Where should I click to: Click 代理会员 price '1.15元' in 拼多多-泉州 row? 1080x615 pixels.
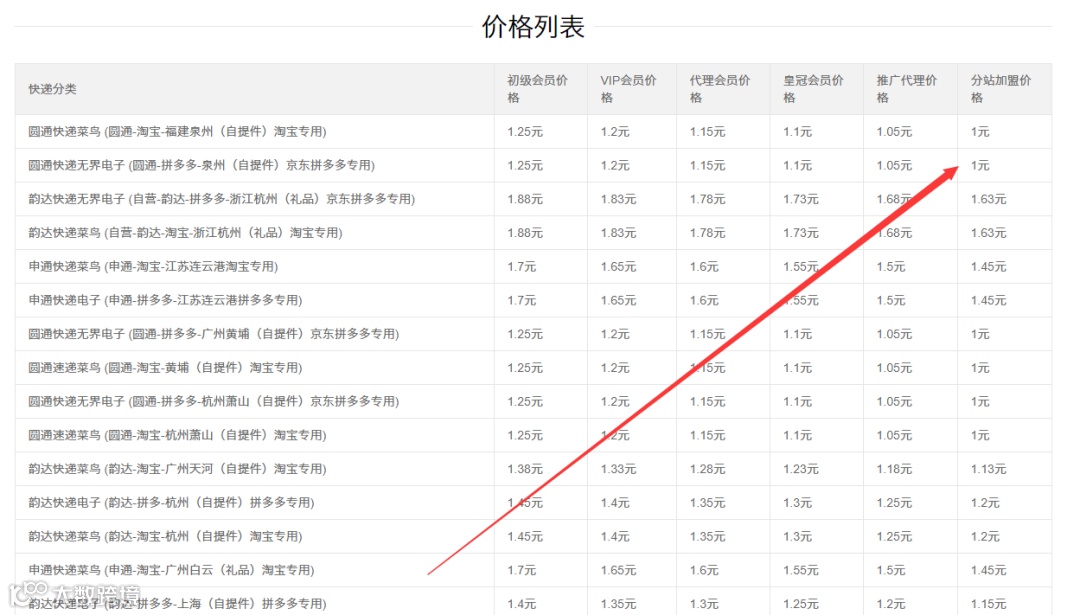coord(707,165)
